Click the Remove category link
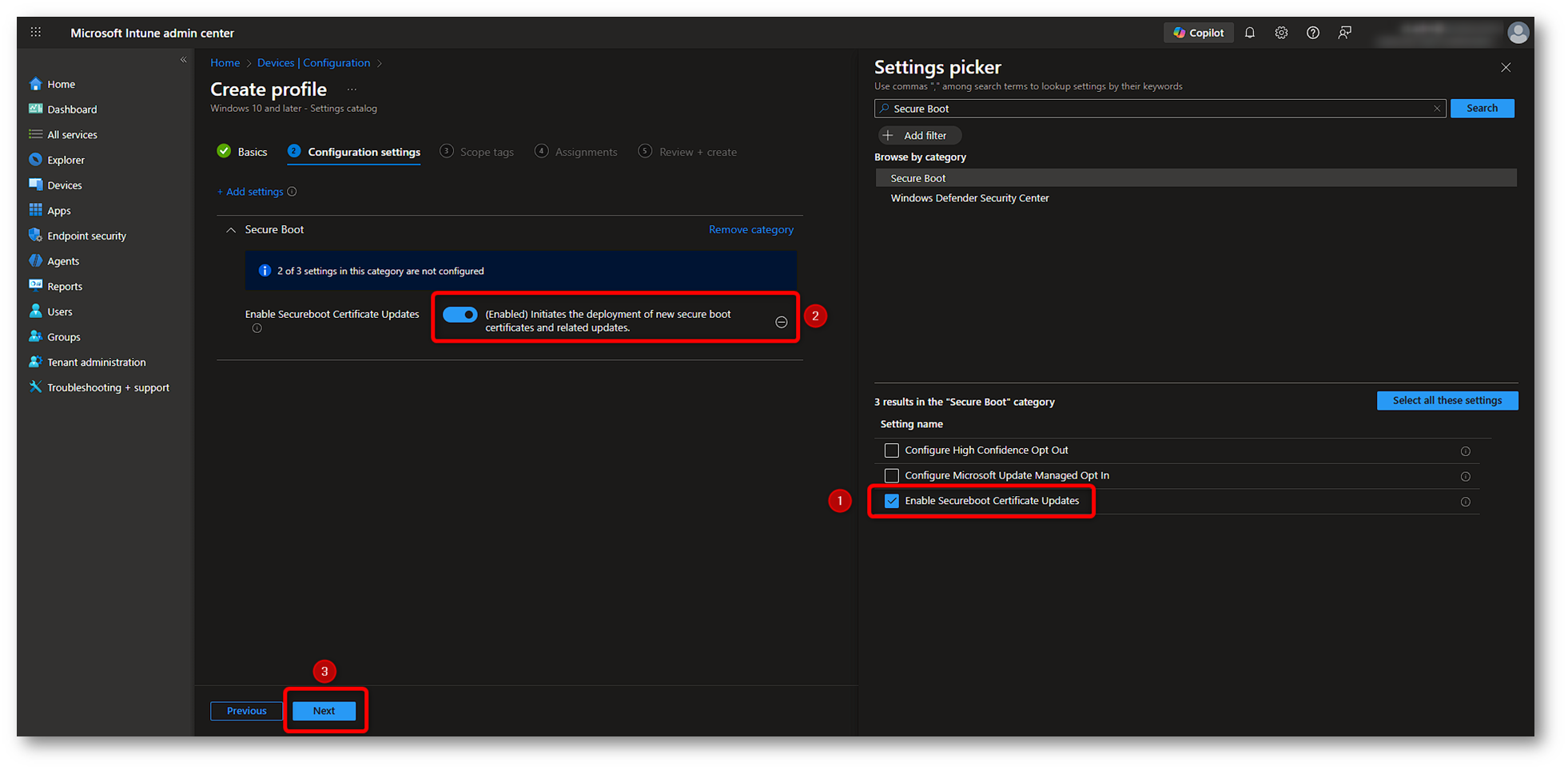Image resolution: width=1568 pixels, height=770 pixels. pyautogui.click(x=750, y=230)
